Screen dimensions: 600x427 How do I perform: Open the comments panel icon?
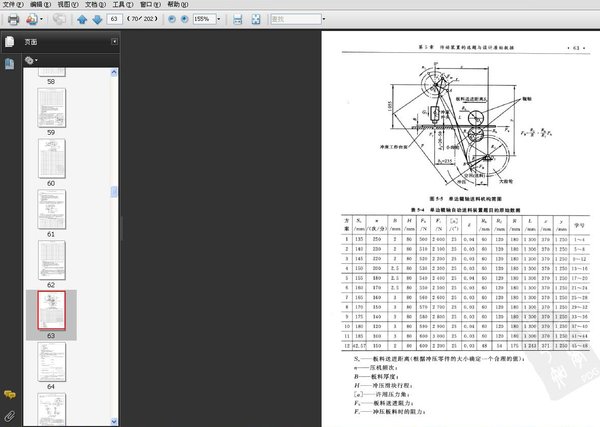[x=9, y=396]
